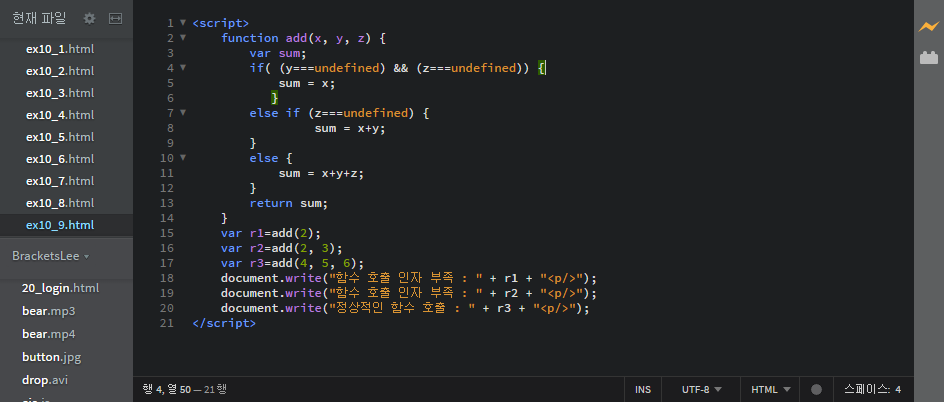Split the editor view icon
Image resolution: width=944 pixels, height=402 pixels.
pyautogui.click(x=115, y=19)
